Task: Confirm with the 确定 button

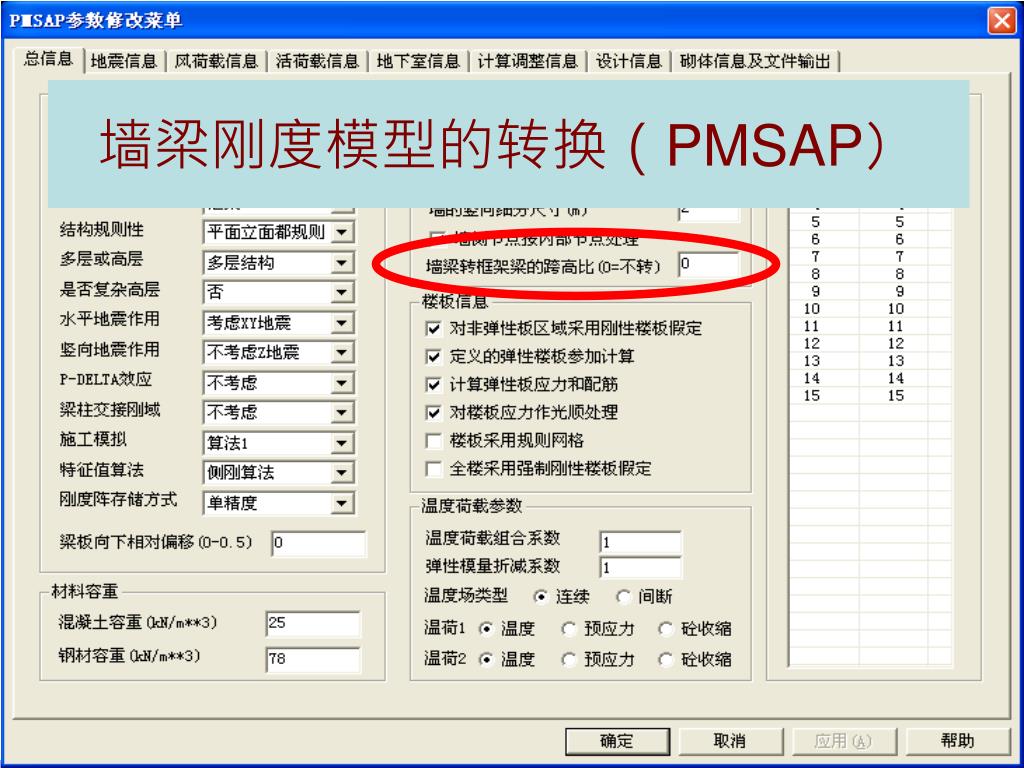Action: coord(617,741)
